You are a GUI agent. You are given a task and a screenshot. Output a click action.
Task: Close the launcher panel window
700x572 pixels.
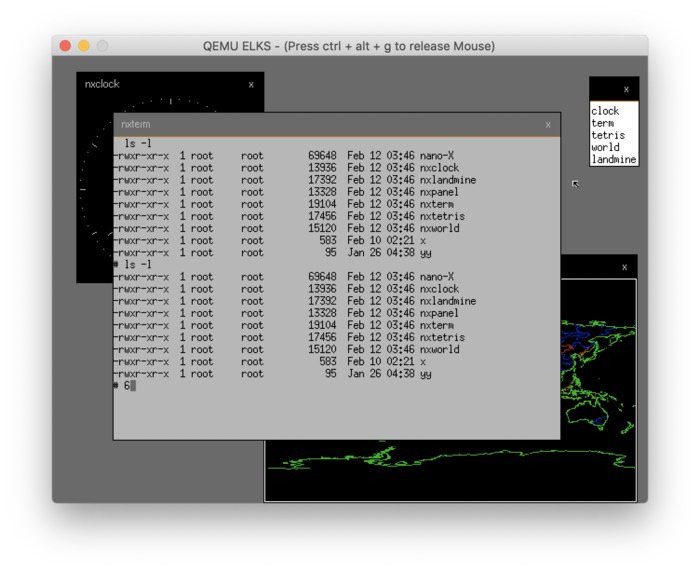[626, 90]
